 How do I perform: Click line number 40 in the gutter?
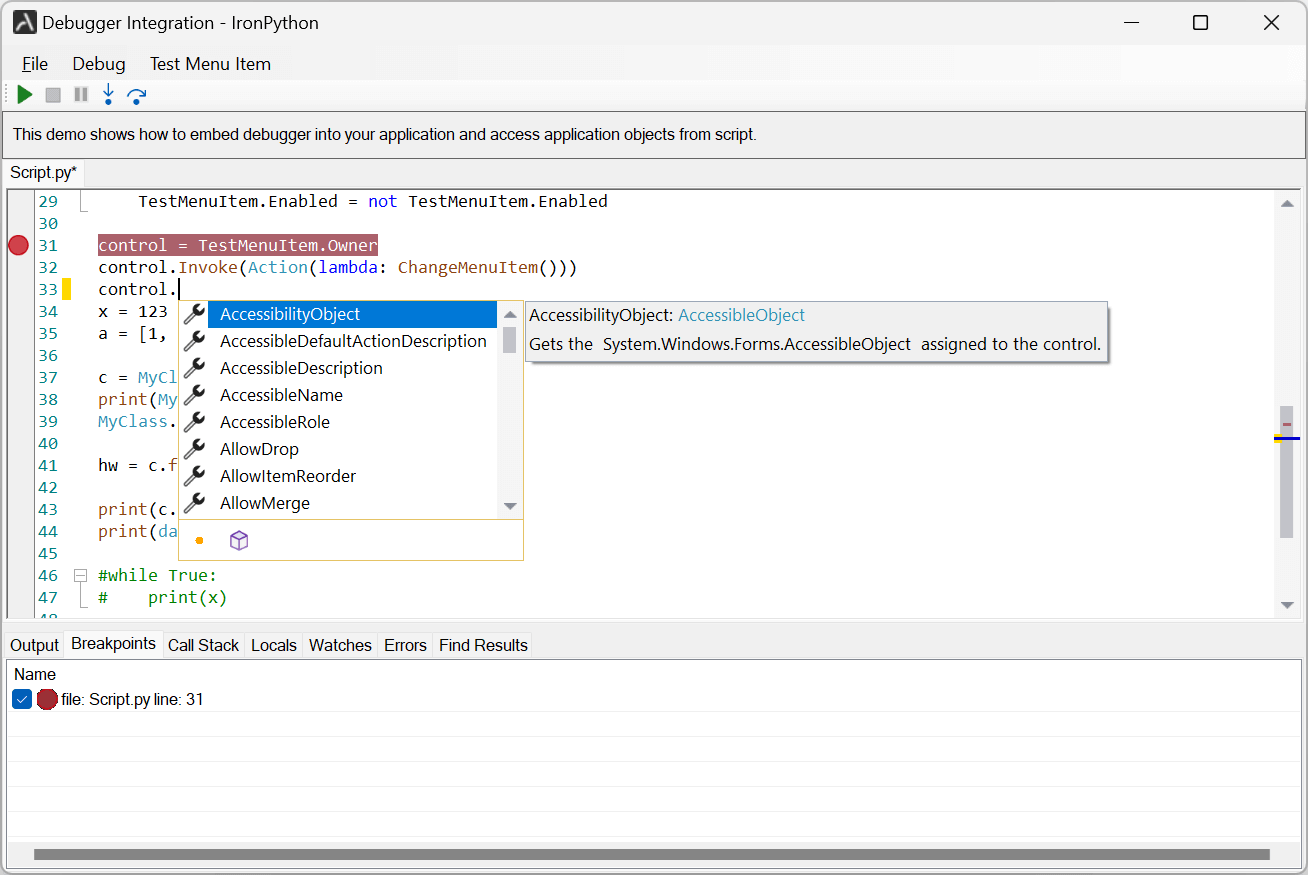(x=48, y=444)
